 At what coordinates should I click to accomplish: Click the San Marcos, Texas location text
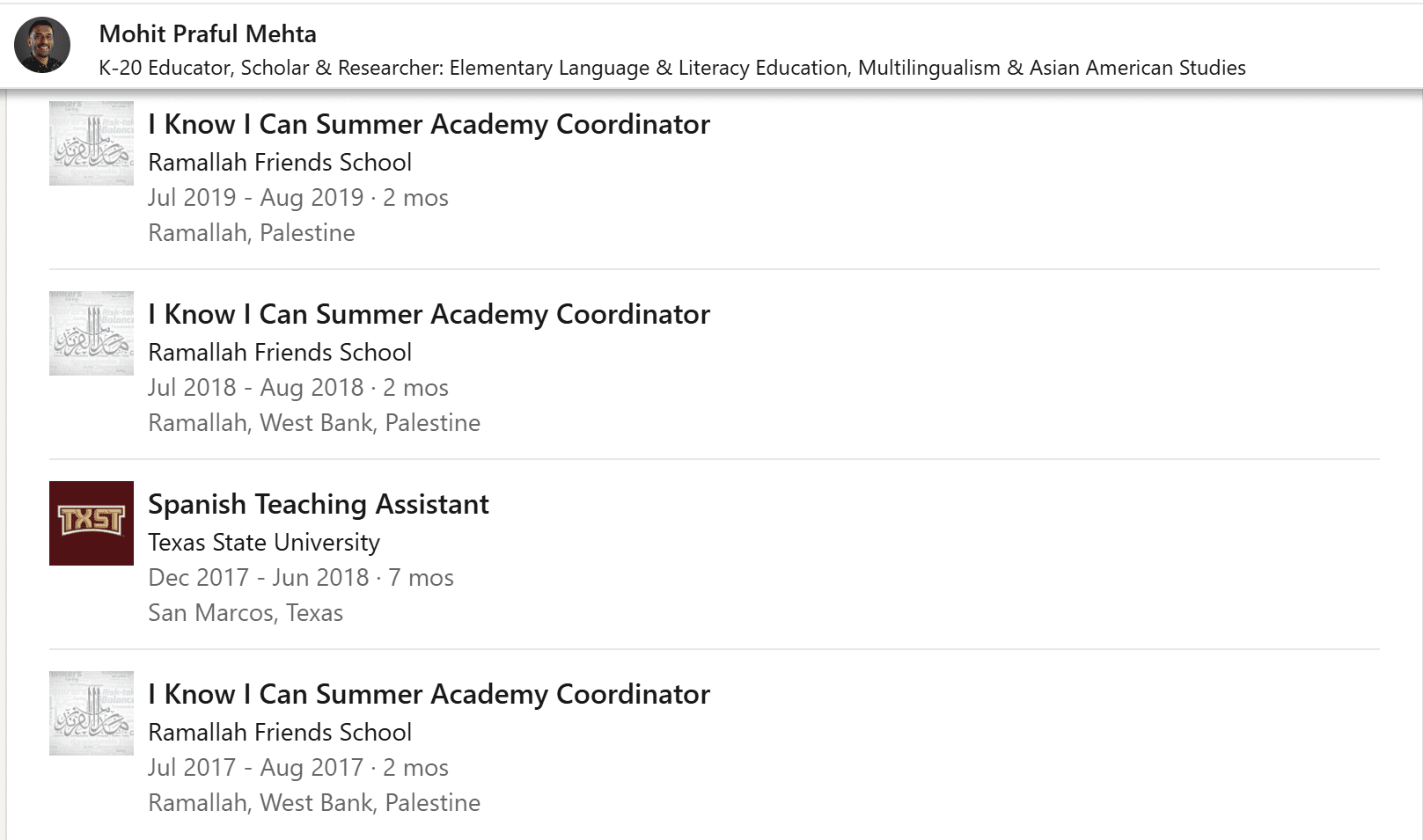point(246,612)
